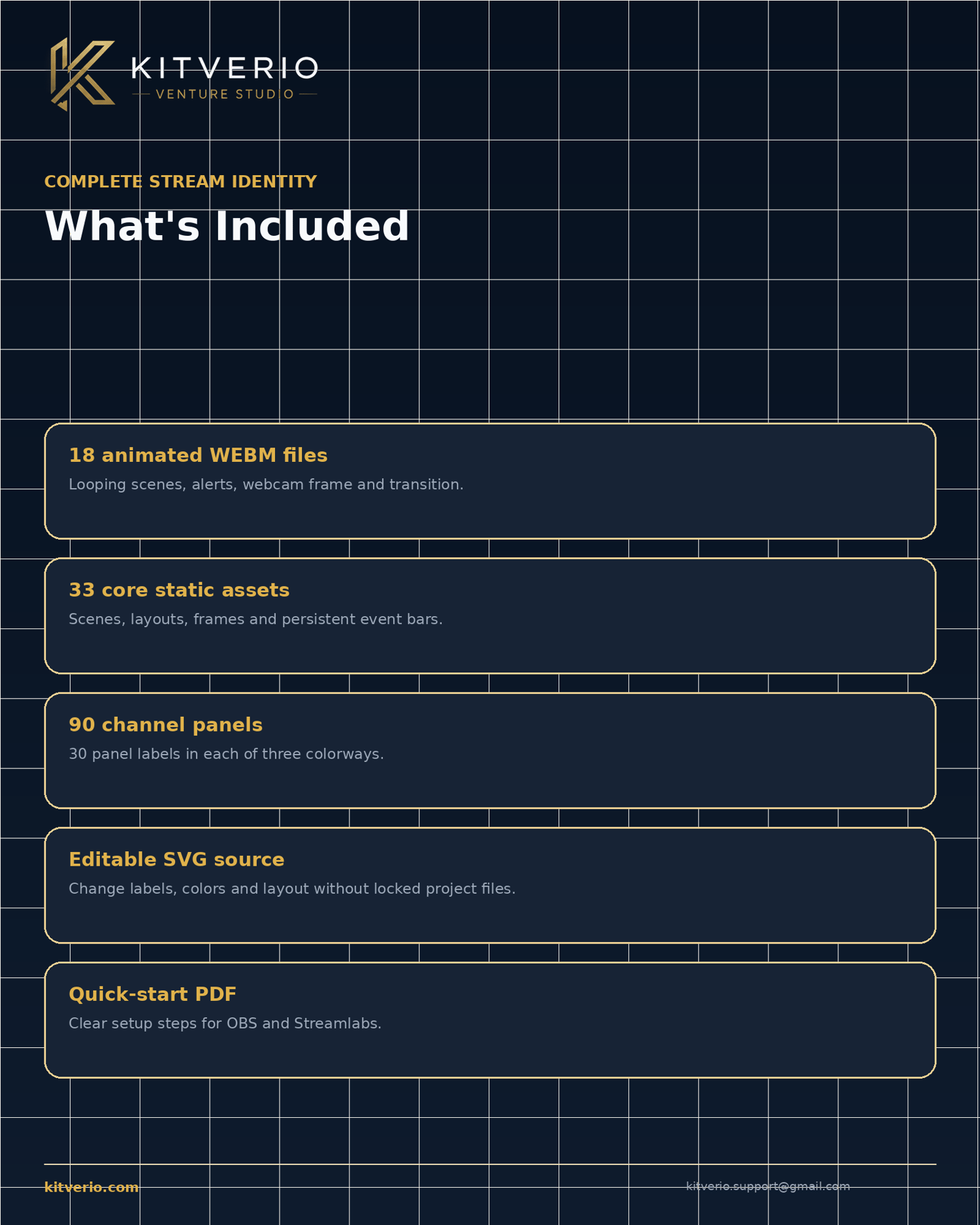Click the gold K logo icon
Image resolution: width=980 pixels, height=1225 pixels.
tap(83, 74)
